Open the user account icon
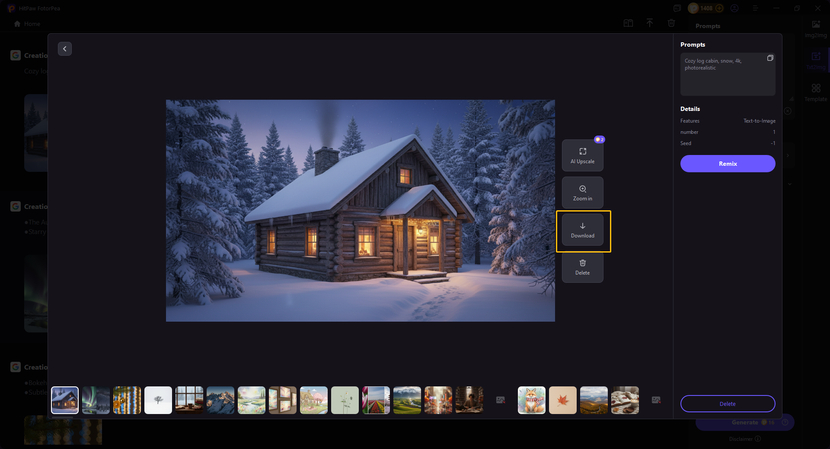Viewport: 830px width, 449px height. click(x=735, y=8)
